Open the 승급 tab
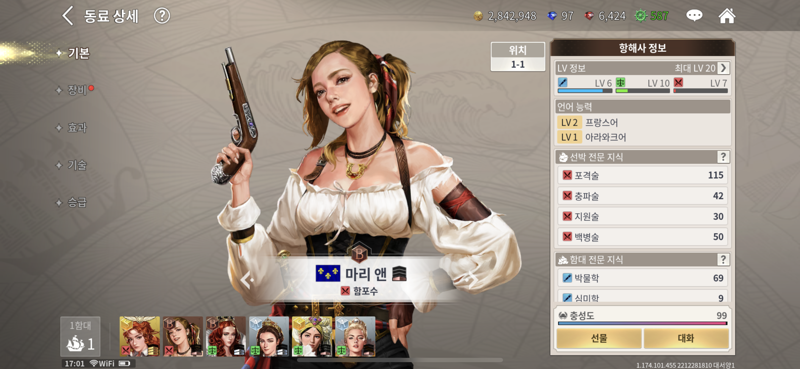The width and height of the screenshot is (800, 369). [78, 202]
